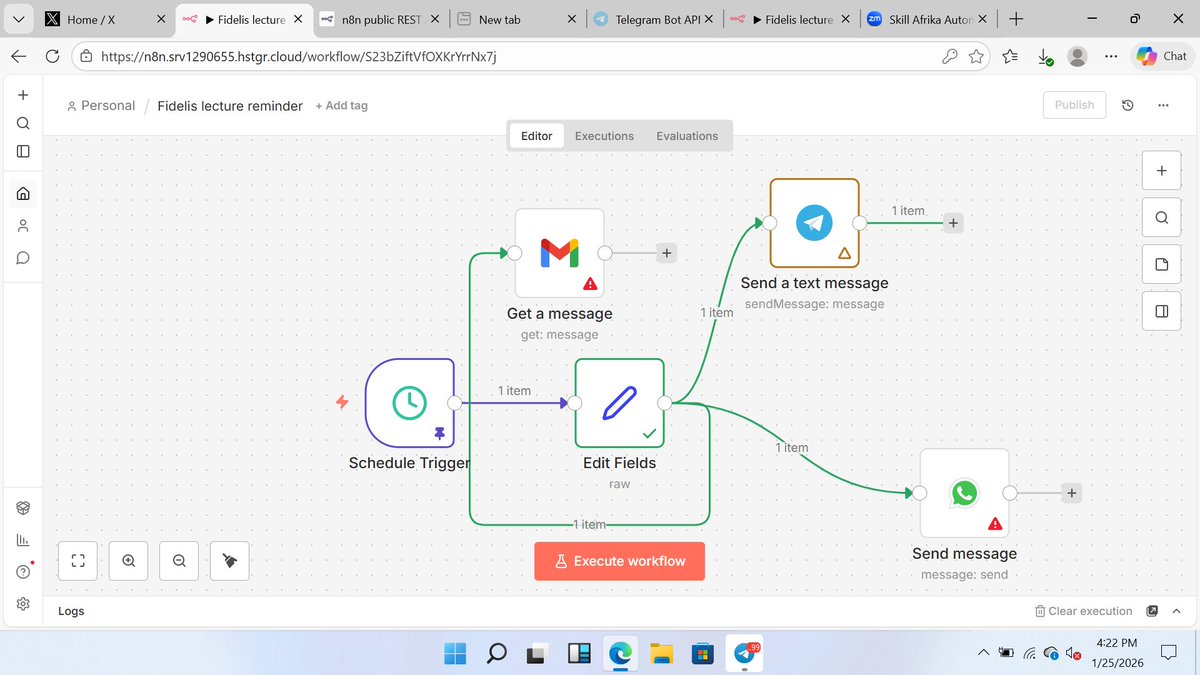
Task: Add a node after the WhatsApp node output
Action: tap(1071, 493)
